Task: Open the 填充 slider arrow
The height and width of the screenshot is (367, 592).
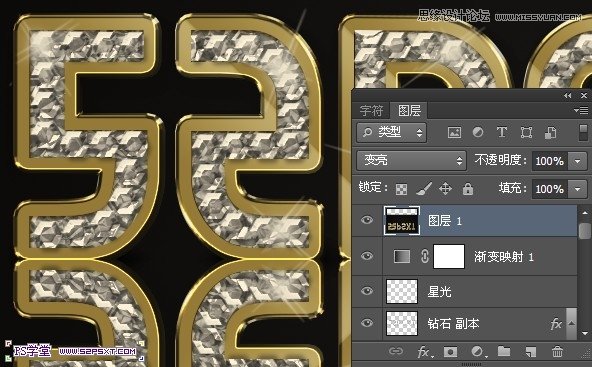Action: coord(578,188)
